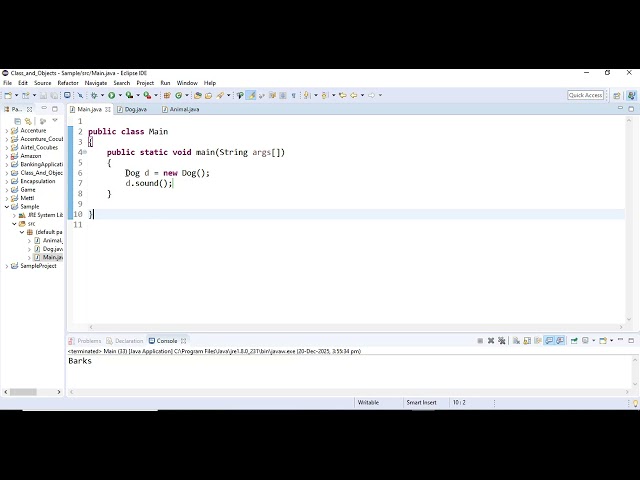Viewport: 640px width, 480px height.
Task: Collapse the src folder node
Action: coord(14,224)
